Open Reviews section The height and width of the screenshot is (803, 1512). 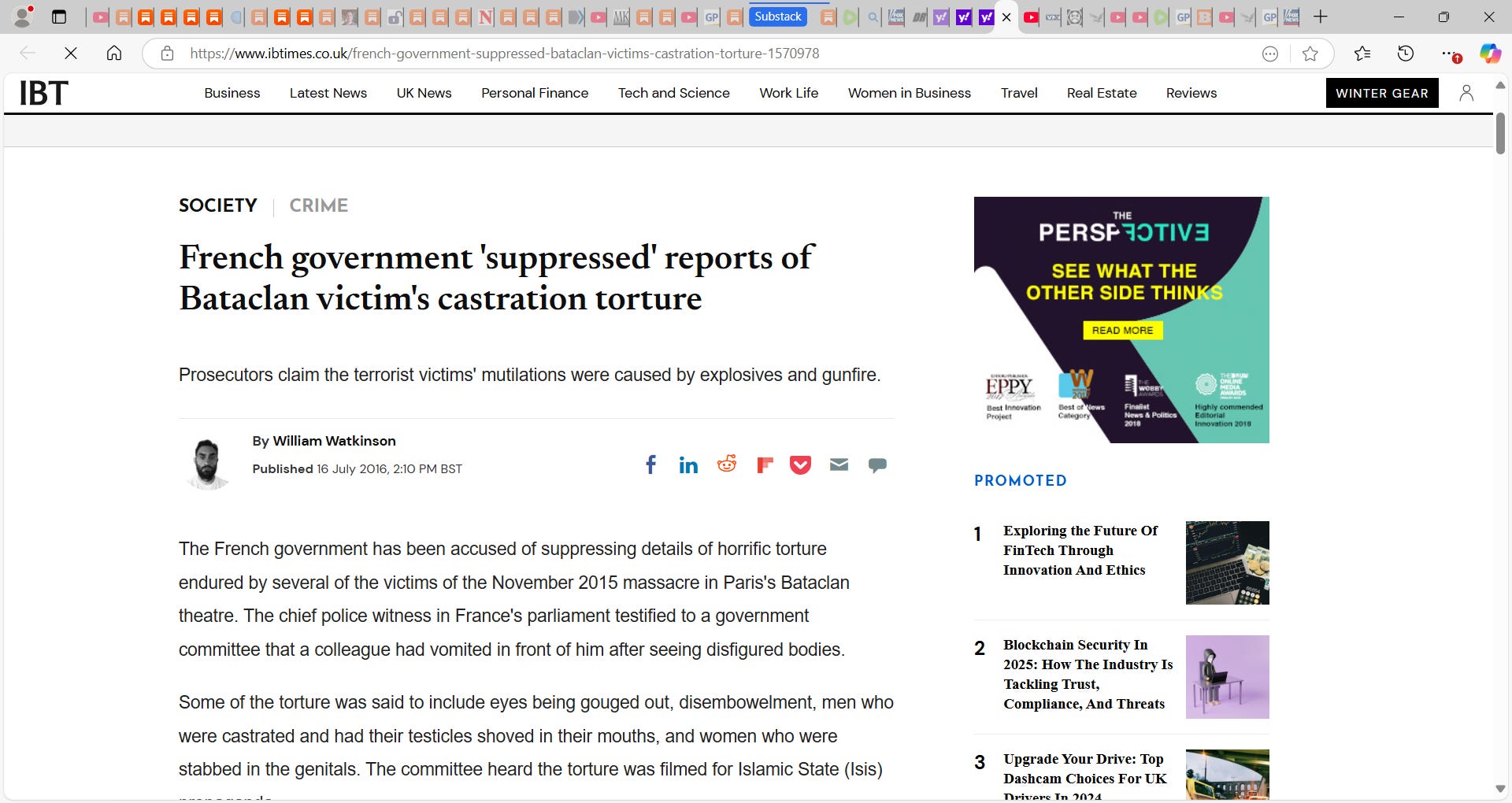tap(1191, 93)
